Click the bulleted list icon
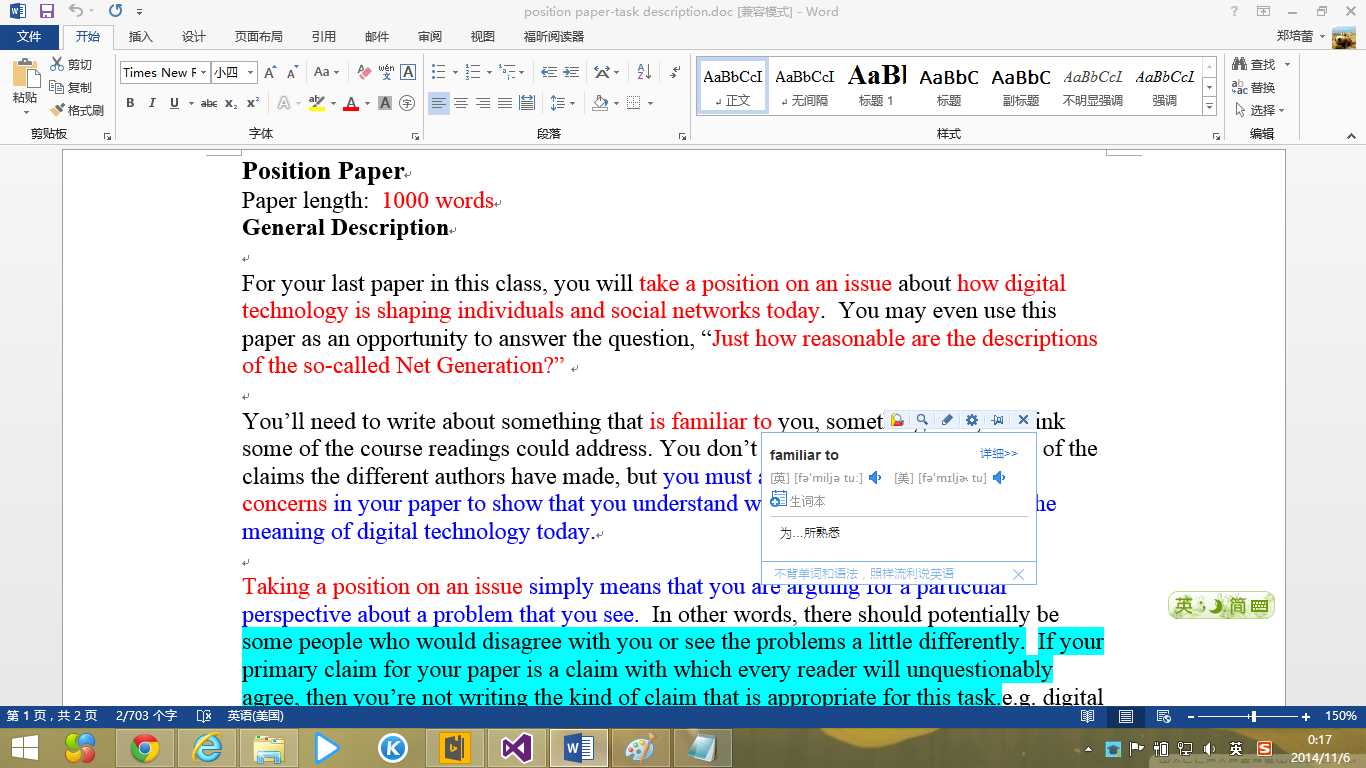This screenshot has width=1366, height=768. (x=438, y=72)
